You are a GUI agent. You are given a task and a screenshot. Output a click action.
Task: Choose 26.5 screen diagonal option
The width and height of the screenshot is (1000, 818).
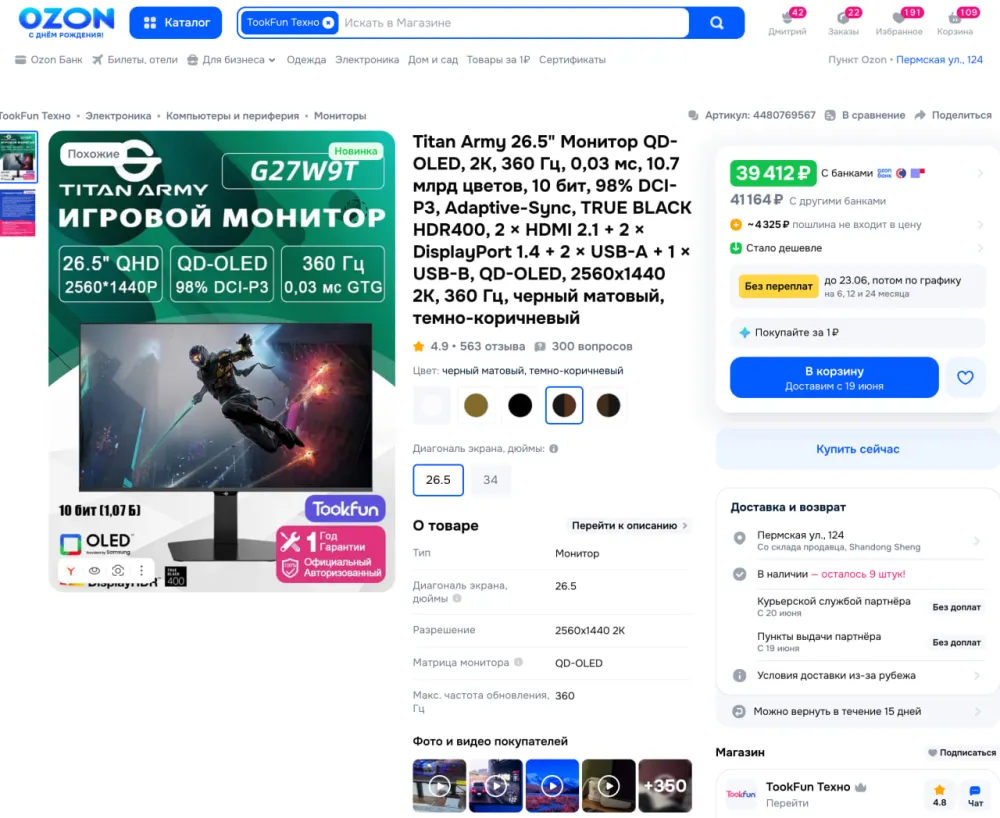pos(438,479)
